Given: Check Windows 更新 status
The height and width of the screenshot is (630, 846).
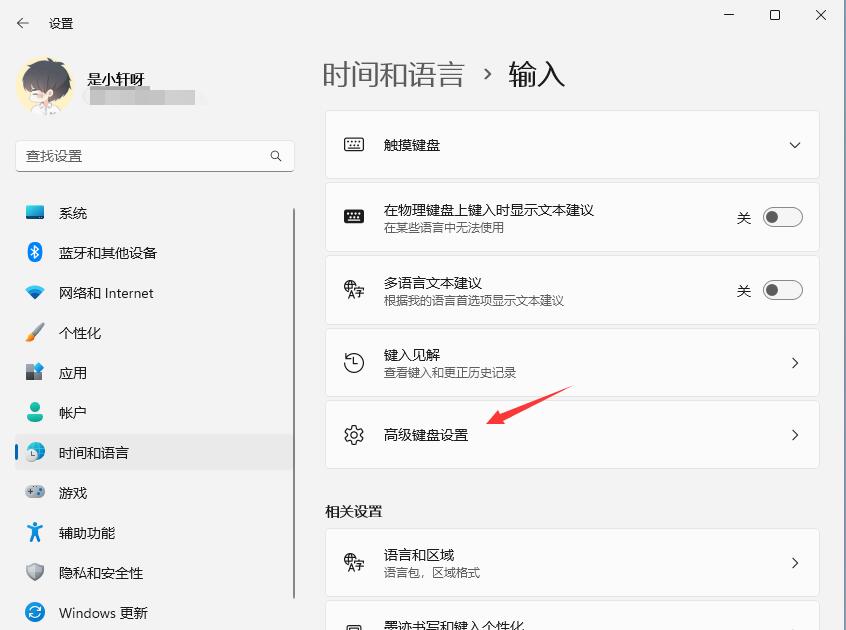Looking at the screenshot, I should (110, 611).
